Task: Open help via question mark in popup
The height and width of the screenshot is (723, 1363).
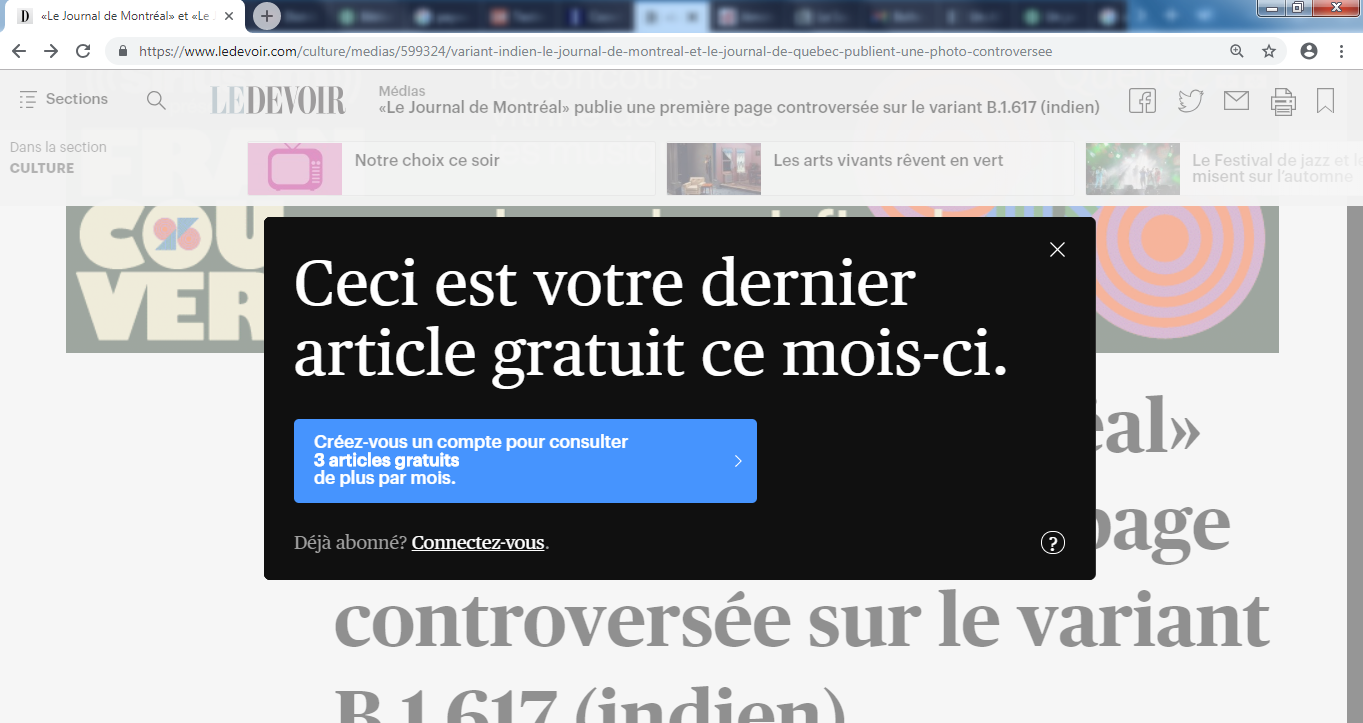Action: tap(1051, 542)
